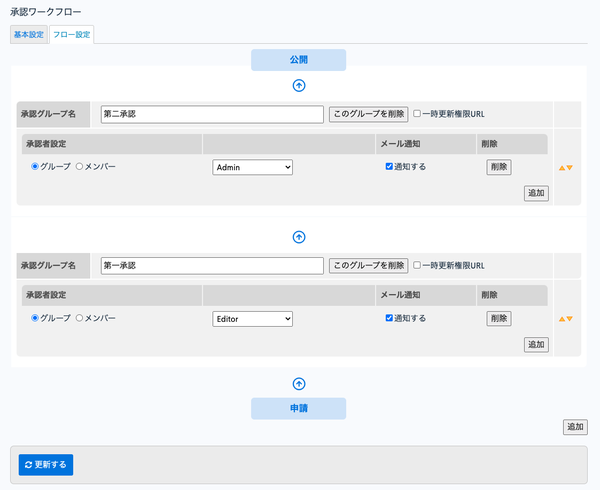Click the up-arrow circle icon below 公開
This screenshot has height=490, width=600.
299,85
